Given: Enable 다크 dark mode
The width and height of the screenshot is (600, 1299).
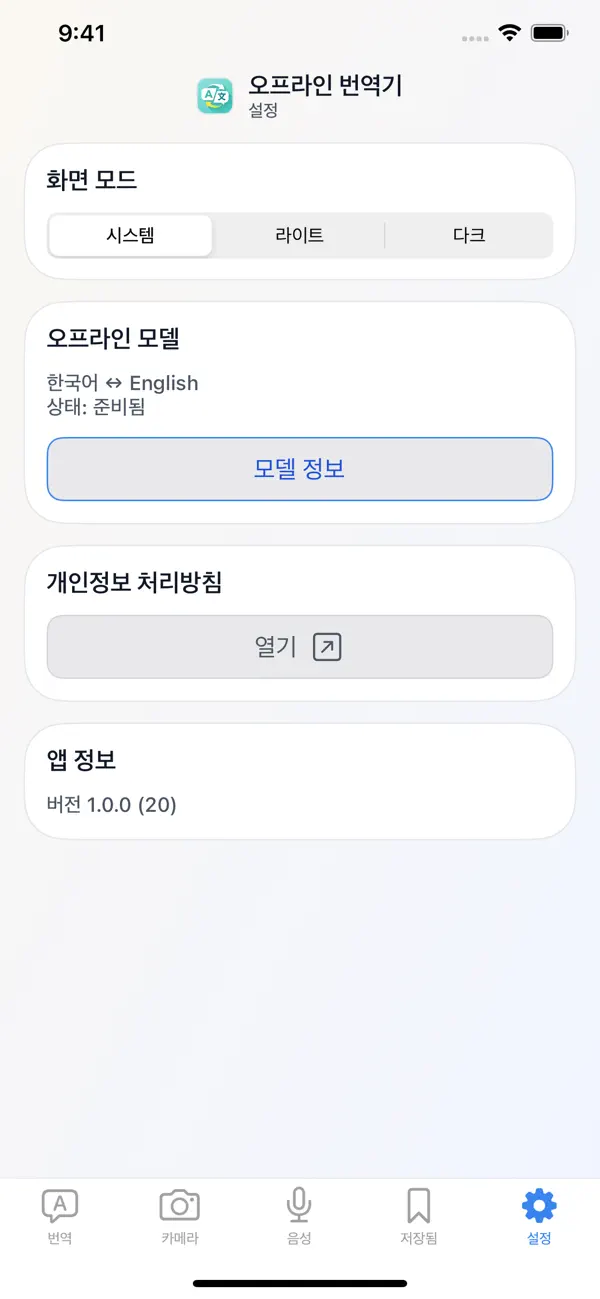Looking at the screenshot, I should click(468, 235).
